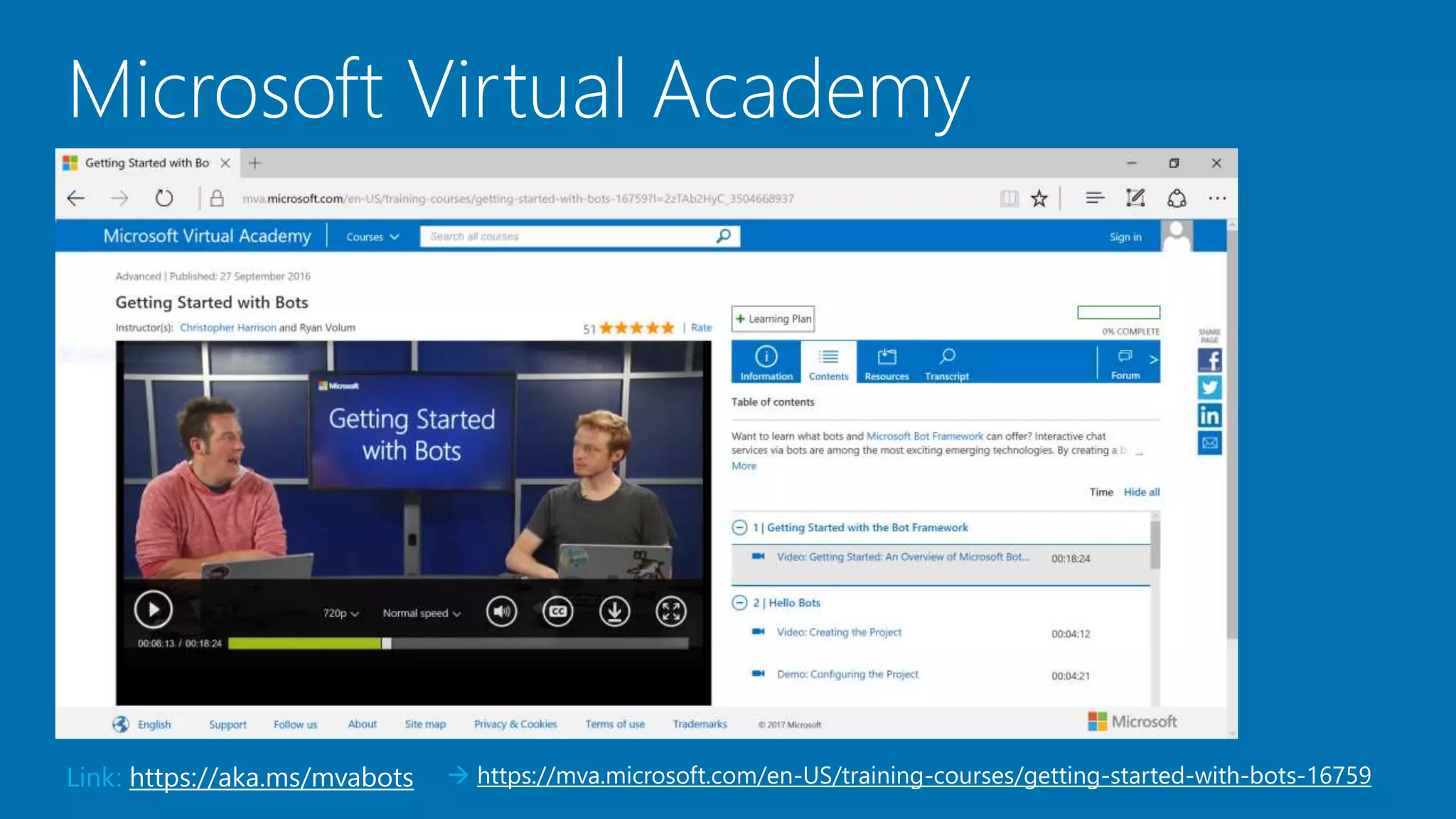Switch to the Getting Started with Bo browser tab
1456x819 pixels.
point(147,164)
